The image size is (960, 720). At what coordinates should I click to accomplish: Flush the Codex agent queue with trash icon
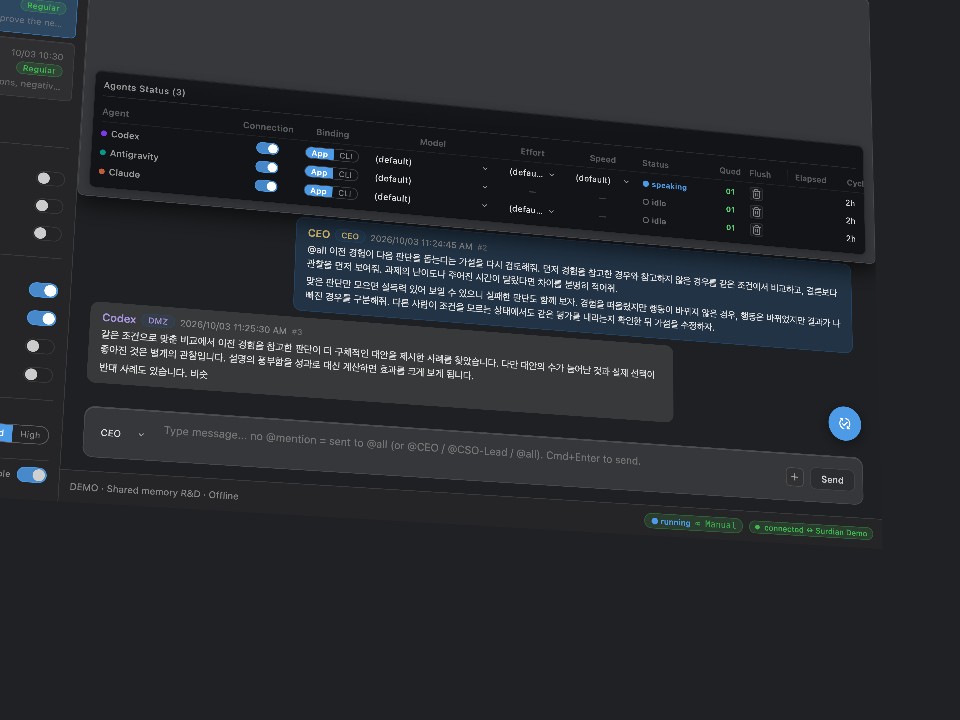756,194
